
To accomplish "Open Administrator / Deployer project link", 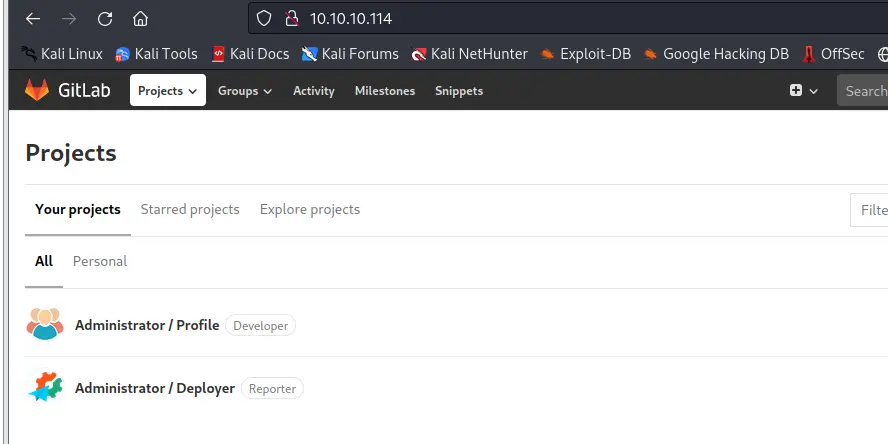I will [x=155, y=388].
